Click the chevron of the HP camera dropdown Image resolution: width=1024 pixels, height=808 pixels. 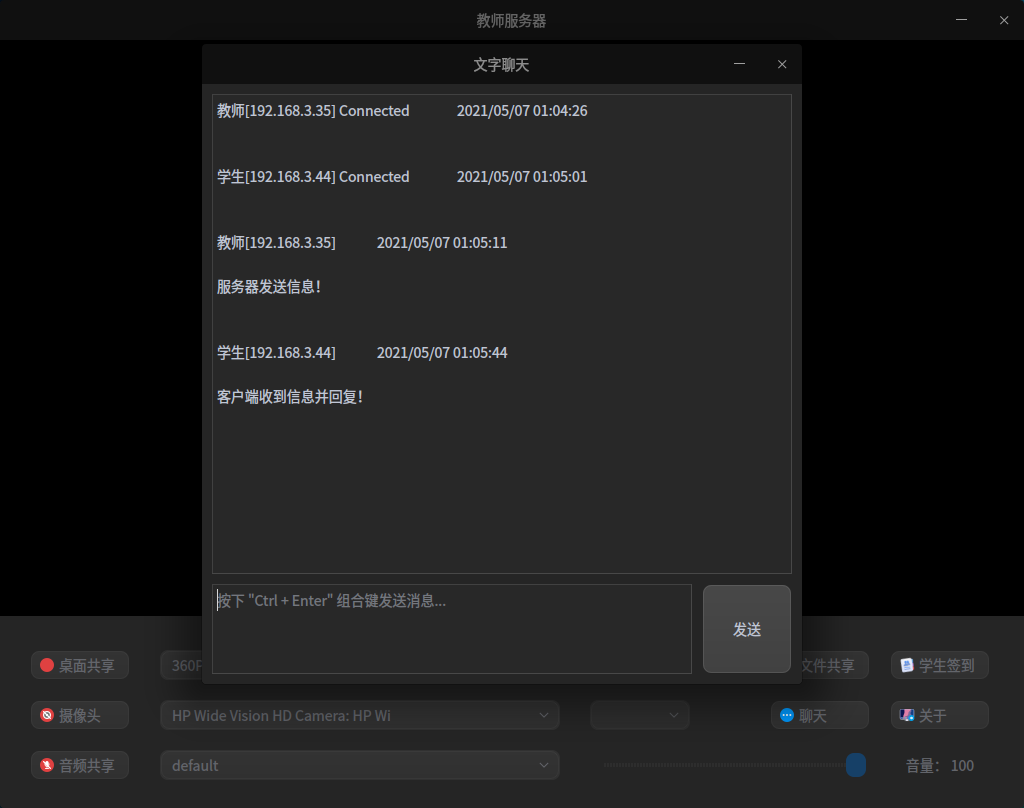[543, 715]
